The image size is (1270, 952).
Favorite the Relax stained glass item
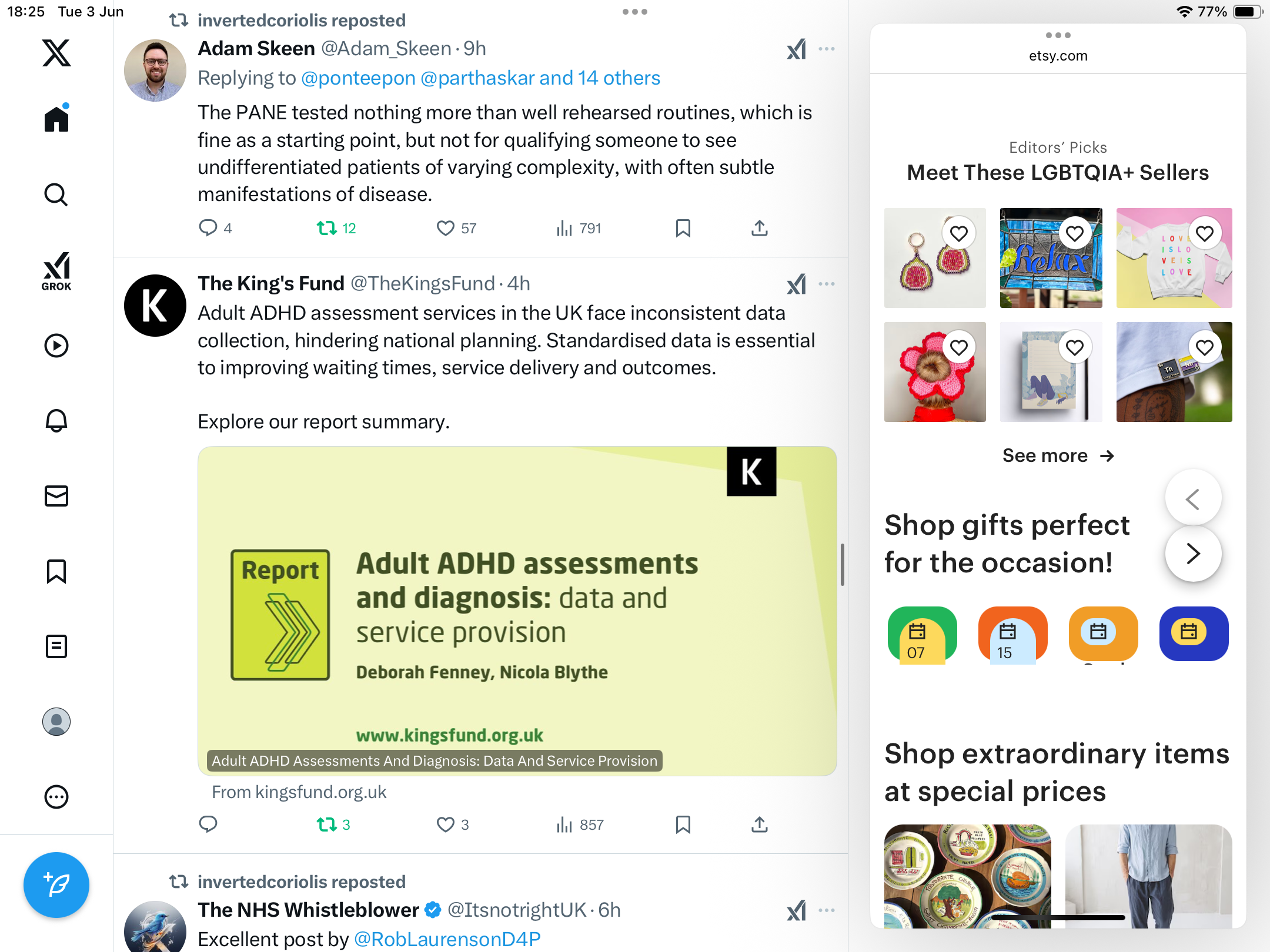pos(1075,234)
